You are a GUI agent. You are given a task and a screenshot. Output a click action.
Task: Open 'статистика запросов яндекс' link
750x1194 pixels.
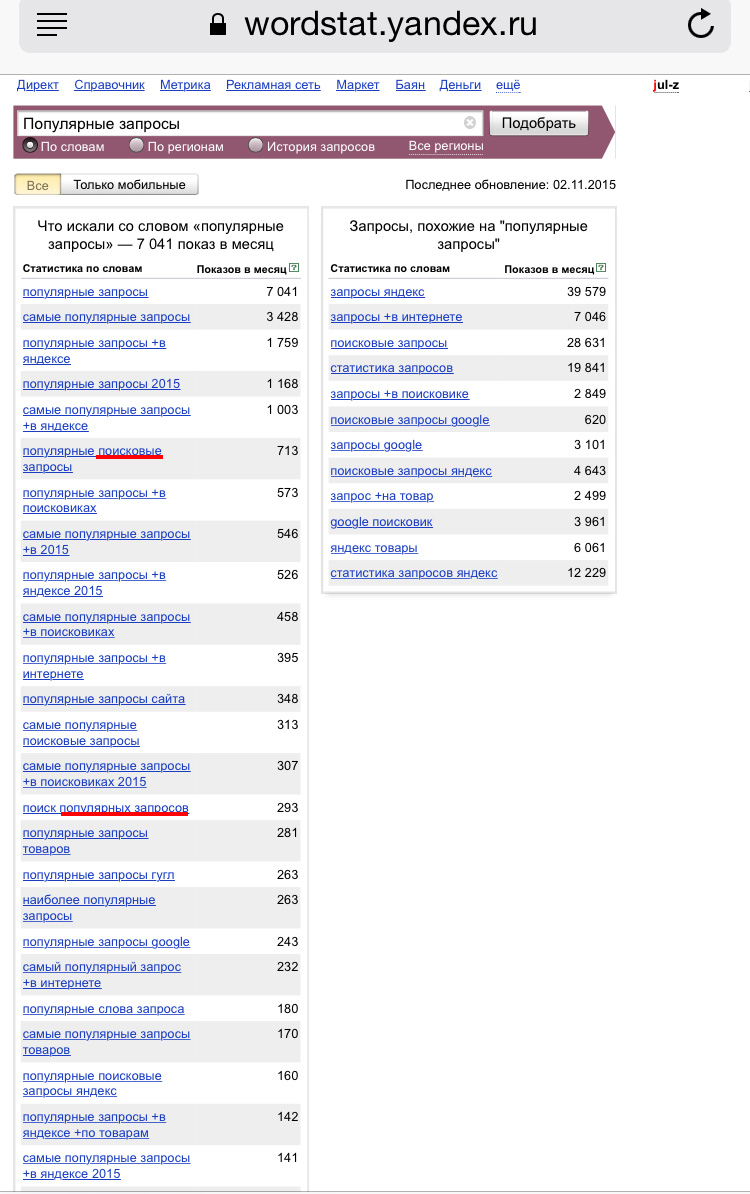pos(414,573)
